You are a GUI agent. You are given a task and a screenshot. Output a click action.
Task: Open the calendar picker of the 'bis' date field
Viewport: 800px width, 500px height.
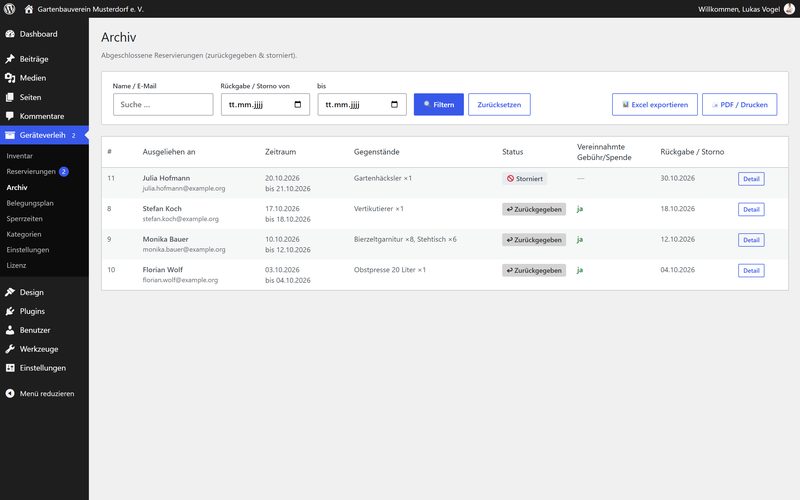394,105
